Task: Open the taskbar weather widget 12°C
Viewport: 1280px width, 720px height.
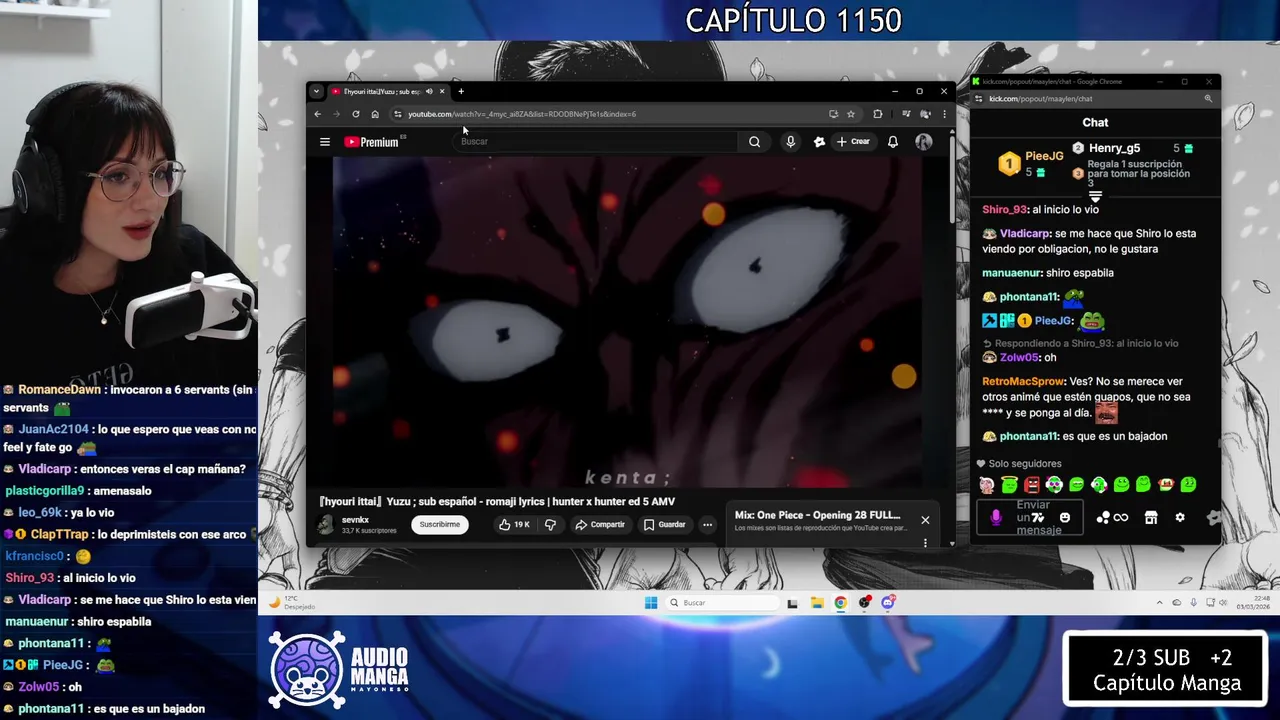Action: [x=292, y=603]
